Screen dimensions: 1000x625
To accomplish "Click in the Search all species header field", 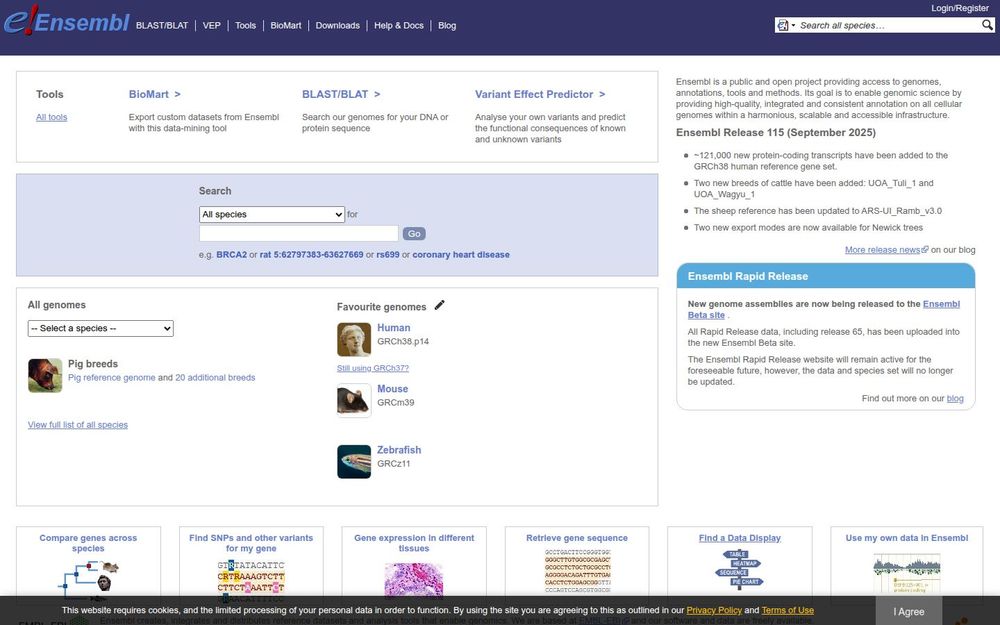I will click(x=888, y=26).
